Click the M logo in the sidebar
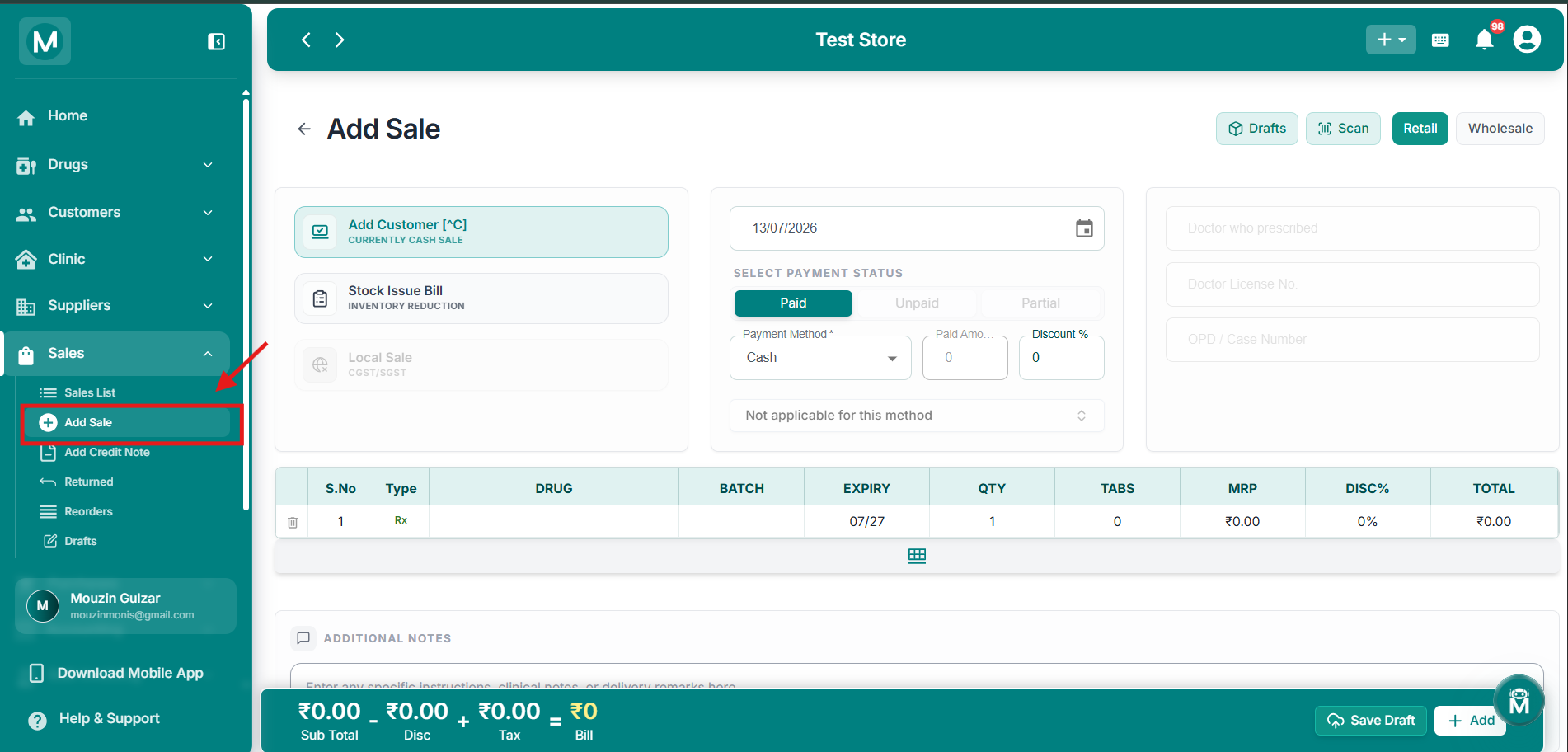This screenshot has width=1568, height=752. coord(45,41)
